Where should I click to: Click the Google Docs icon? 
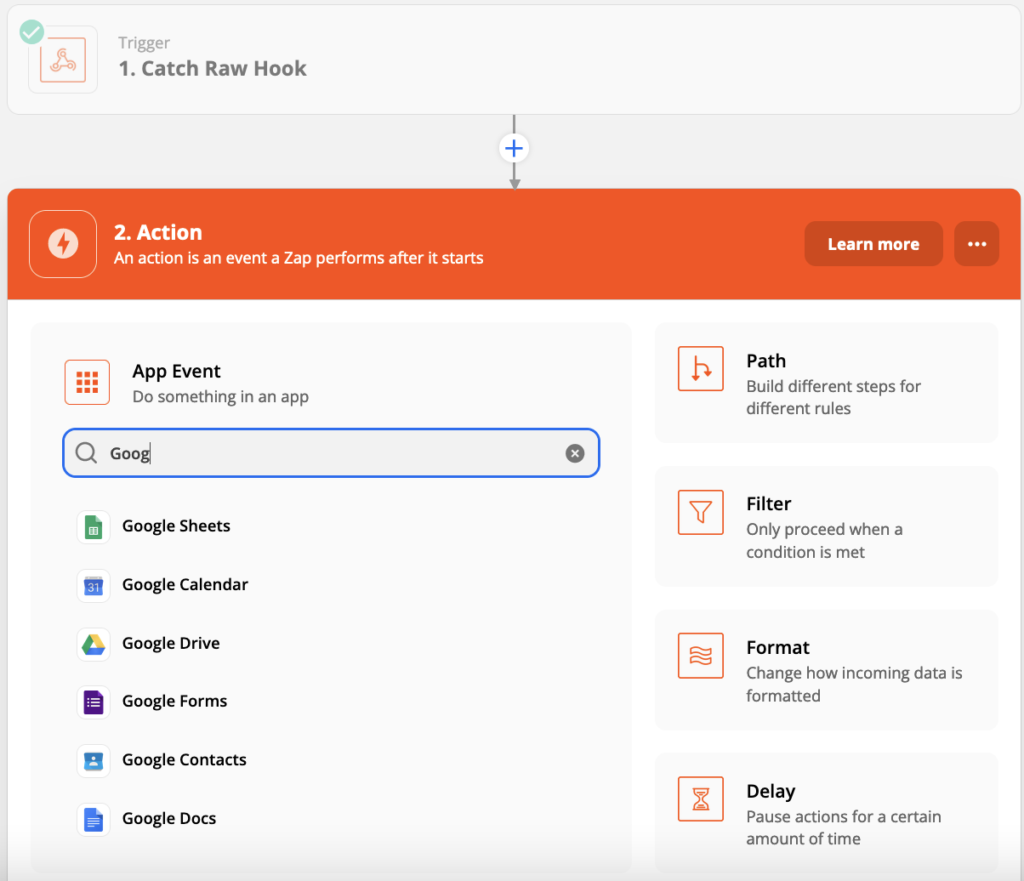click(x=93, y=819)
